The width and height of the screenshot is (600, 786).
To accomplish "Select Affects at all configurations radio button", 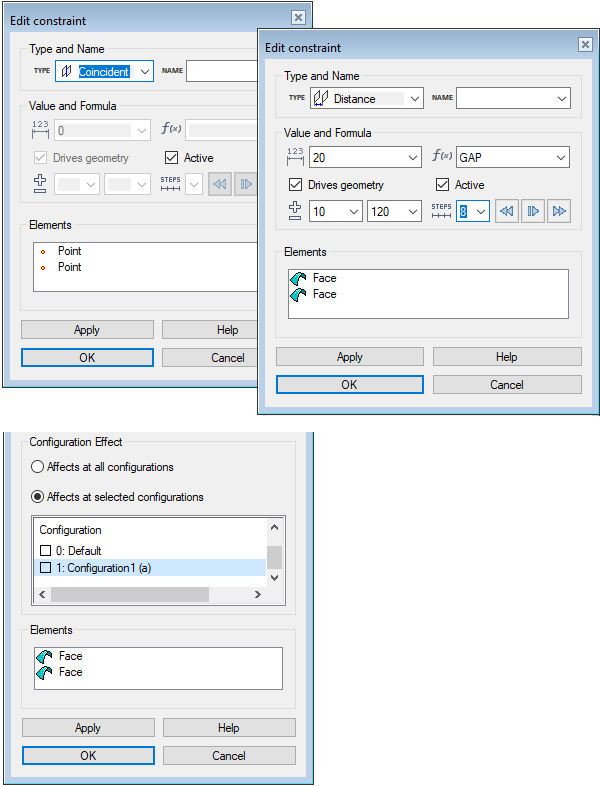I will coord(38,467).
